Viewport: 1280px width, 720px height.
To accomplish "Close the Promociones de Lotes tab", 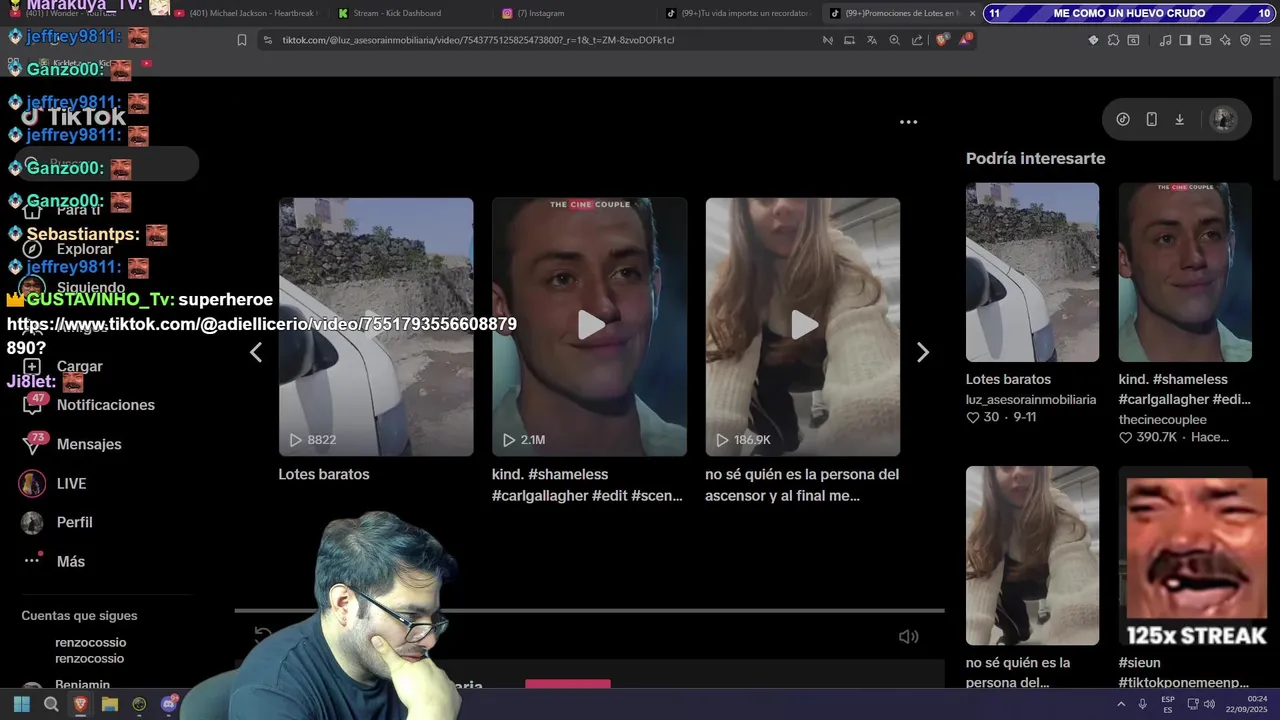I will click(x=972, y=13).
